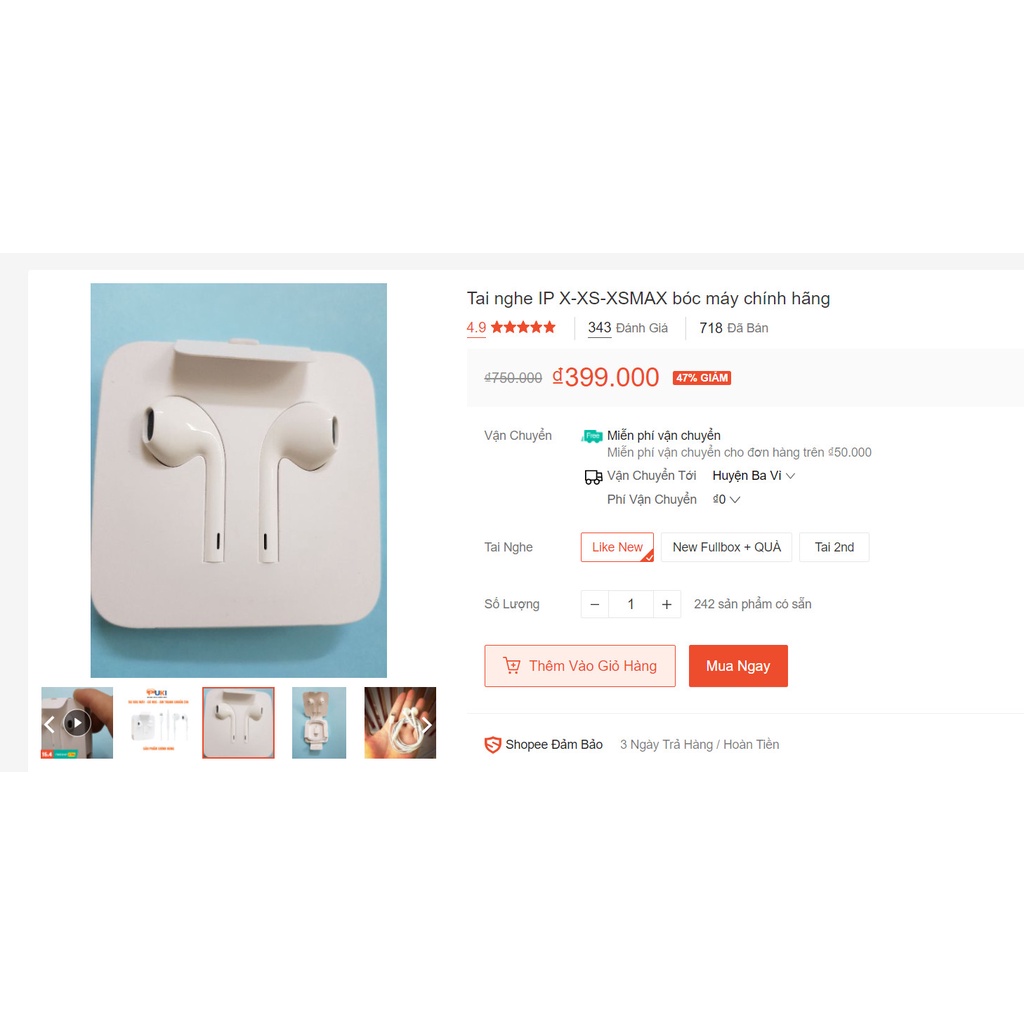
Task: Click the free shipping truck icon
Action: [592, 436]
